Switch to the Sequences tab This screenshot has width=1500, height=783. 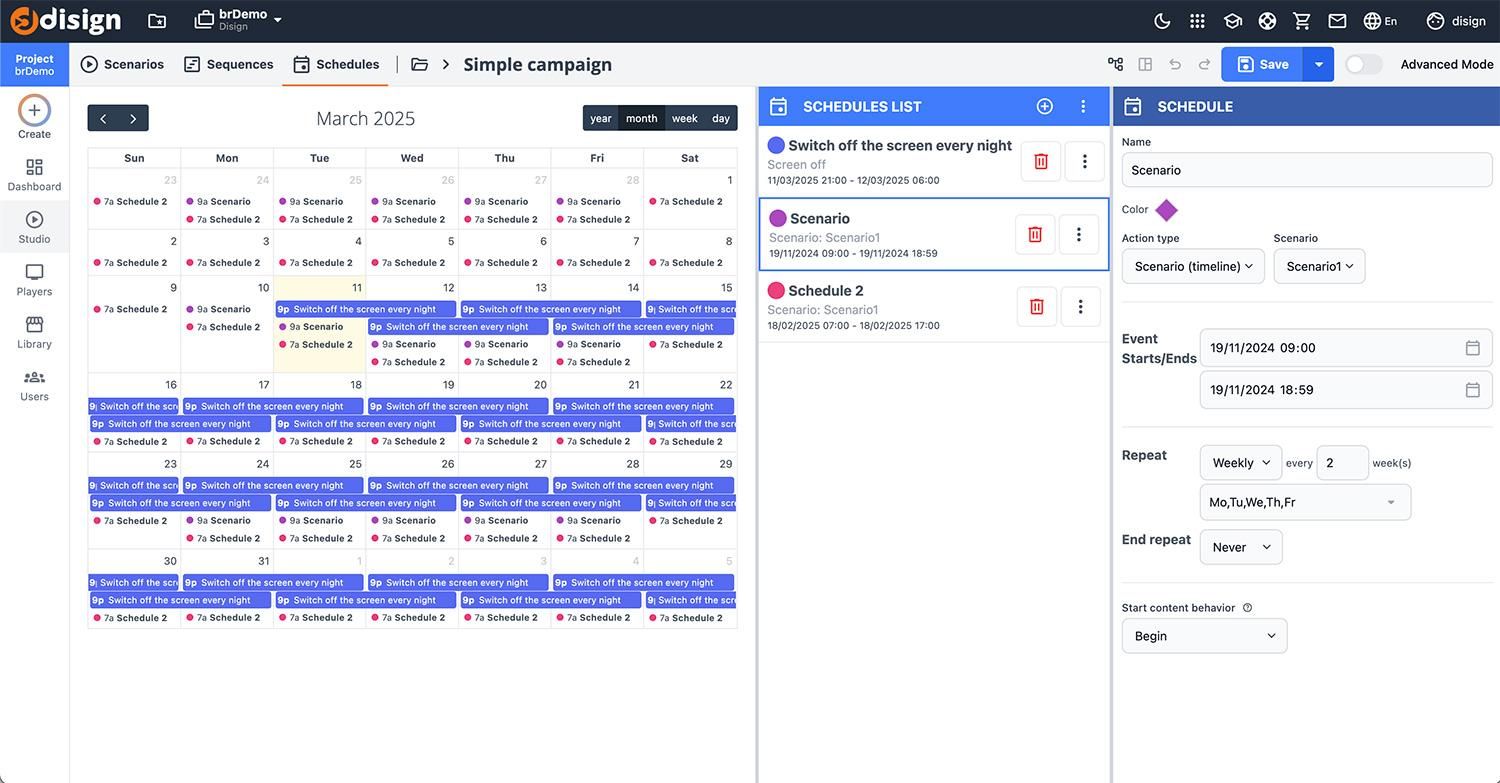click(x=228, y=64)
